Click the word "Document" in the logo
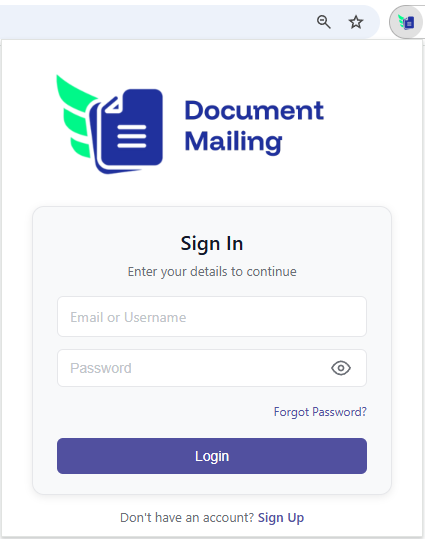 [254, 110]
